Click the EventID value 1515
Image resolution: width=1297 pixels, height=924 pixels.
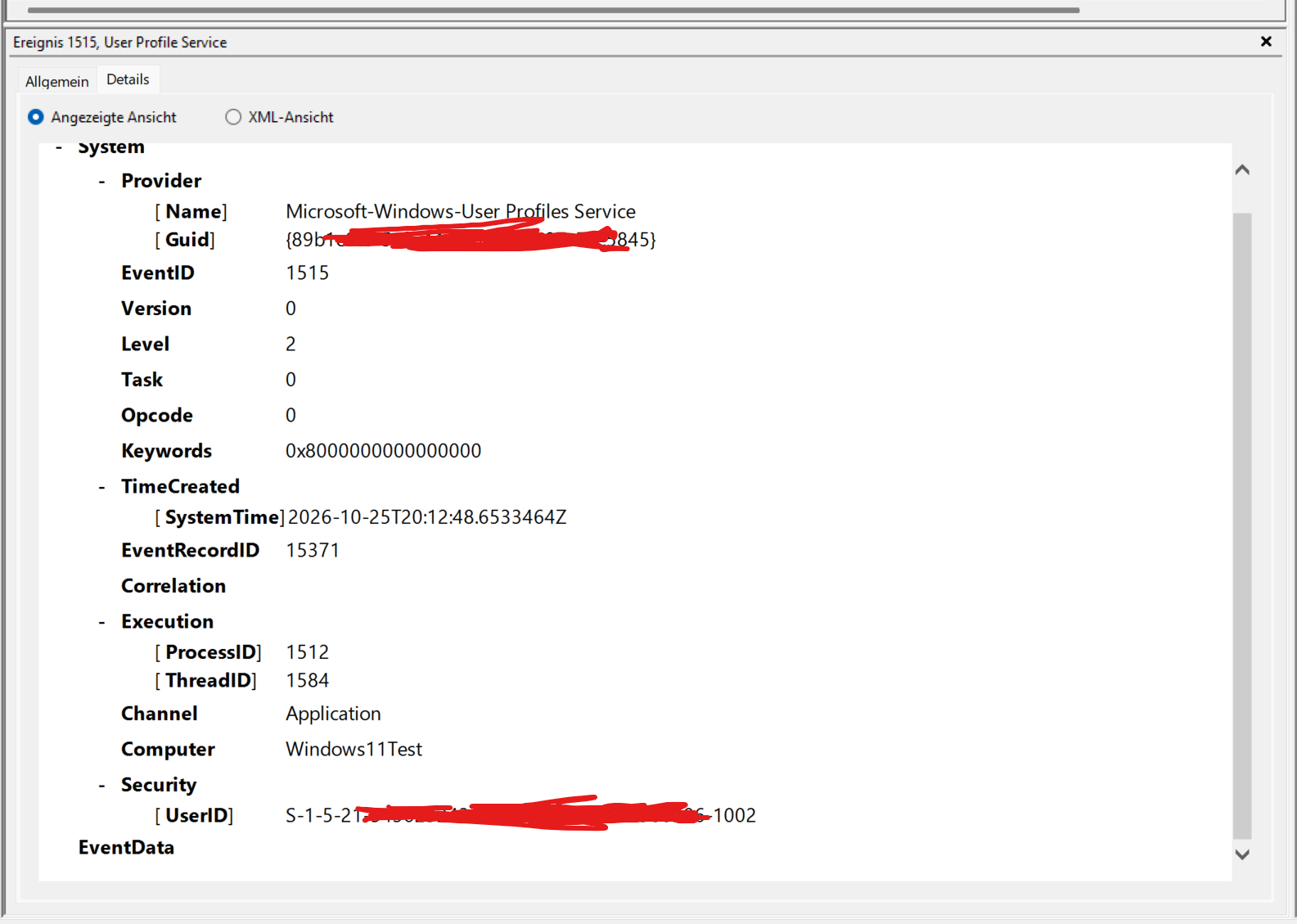[x=308, y=273]
